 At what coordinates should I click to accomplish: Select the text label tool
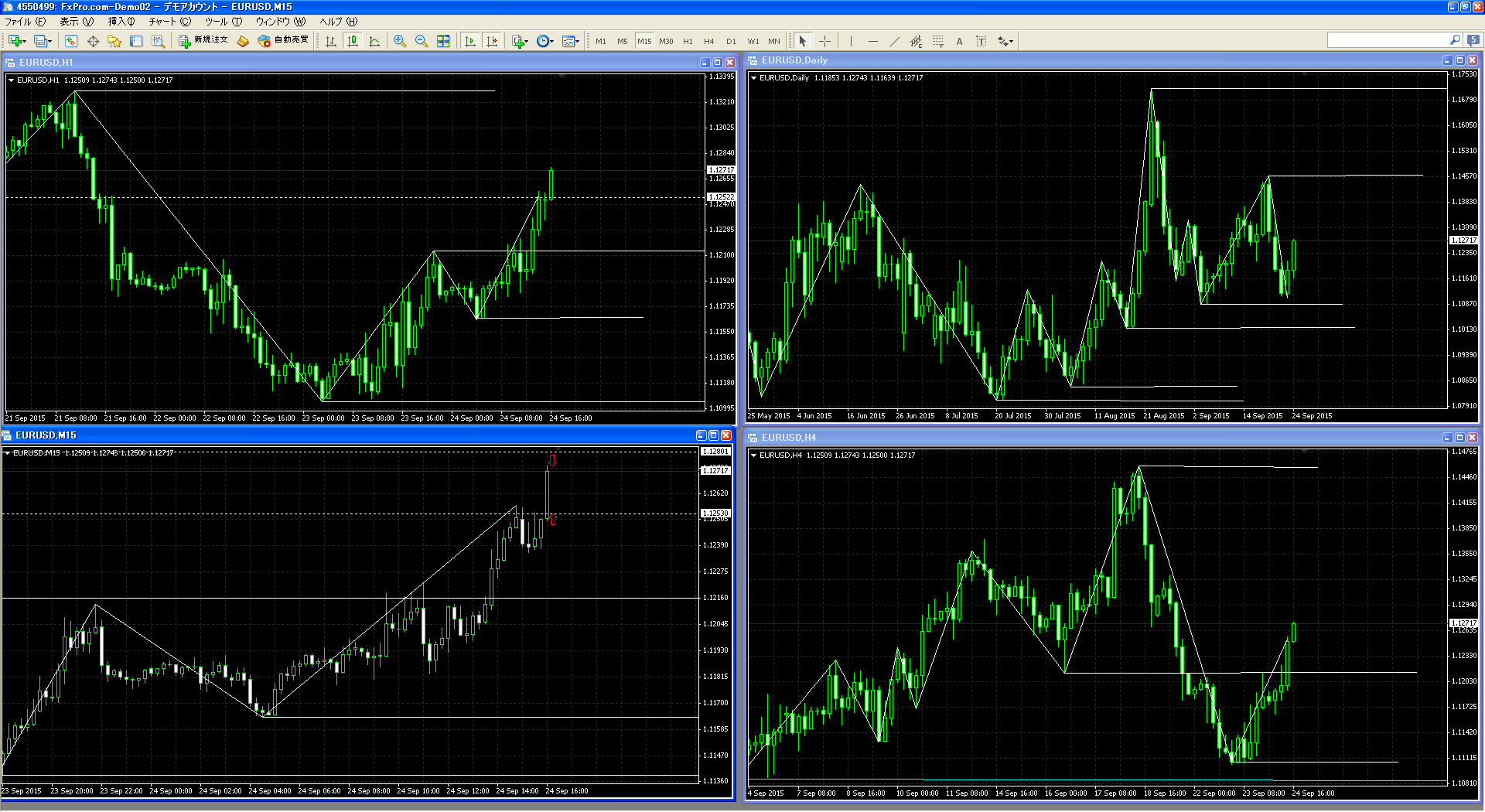[959, 41]
